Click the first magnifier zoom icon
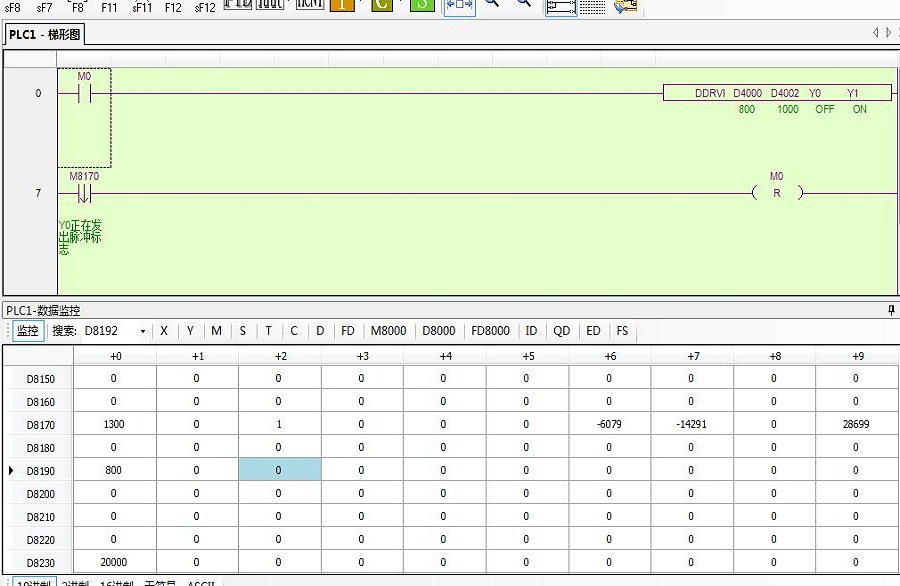The width and height of the screenshot is (900, 586). pyautogui.click(x=492, y=5)
